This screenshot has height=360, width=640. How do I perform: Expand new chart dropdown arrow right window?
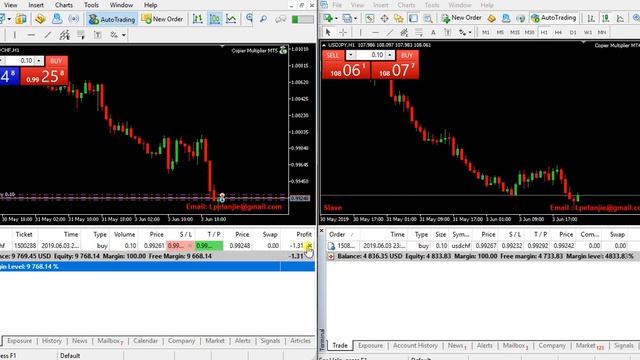pos(336,18)
